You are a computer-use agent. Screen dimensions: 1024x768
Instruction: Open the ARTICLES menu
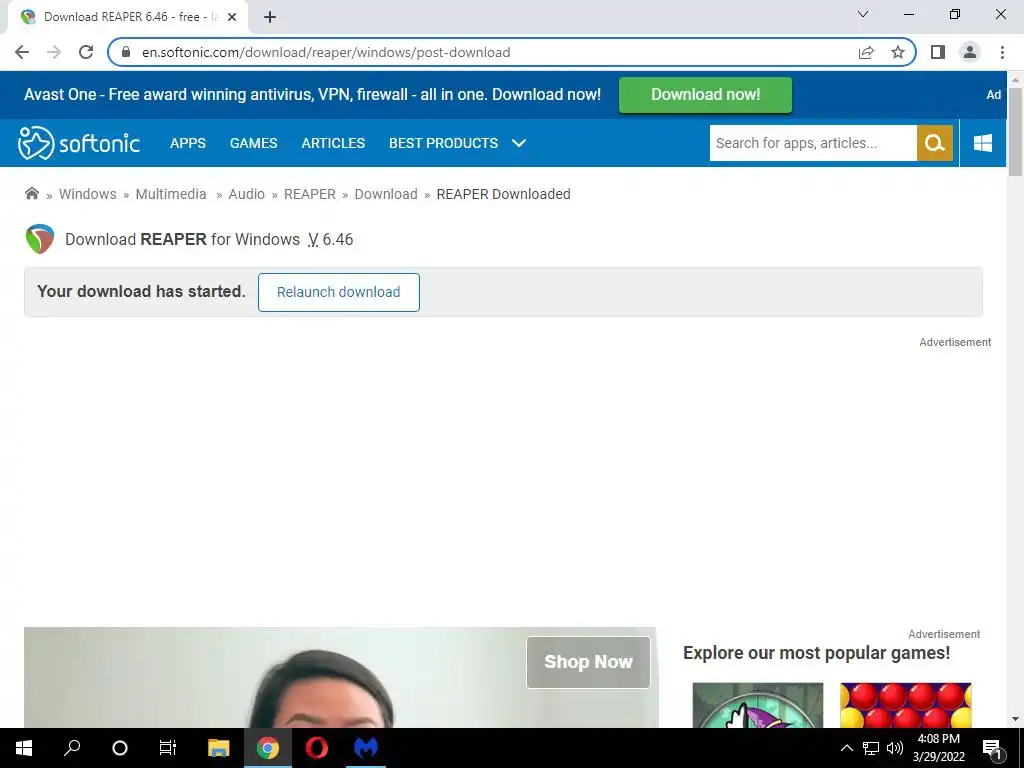tap(333, 143)
